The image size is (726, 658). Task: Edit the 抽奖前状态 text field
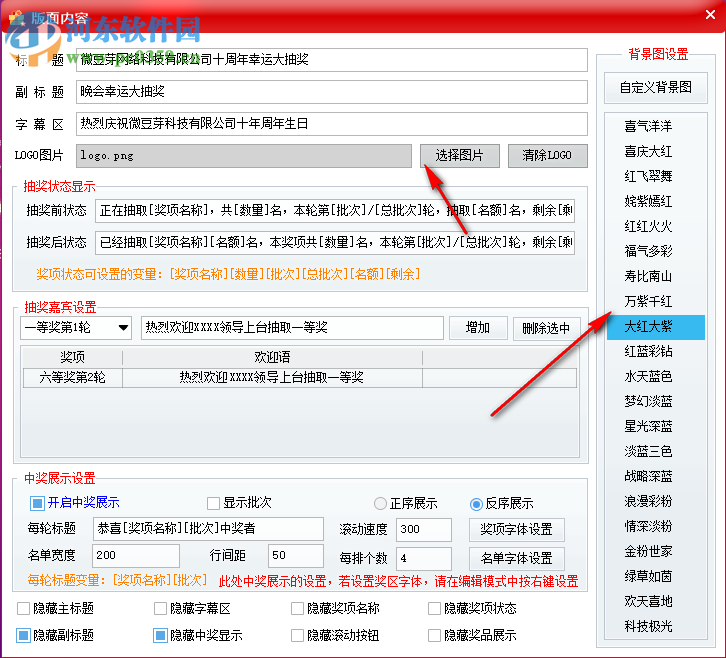point(335,211)
